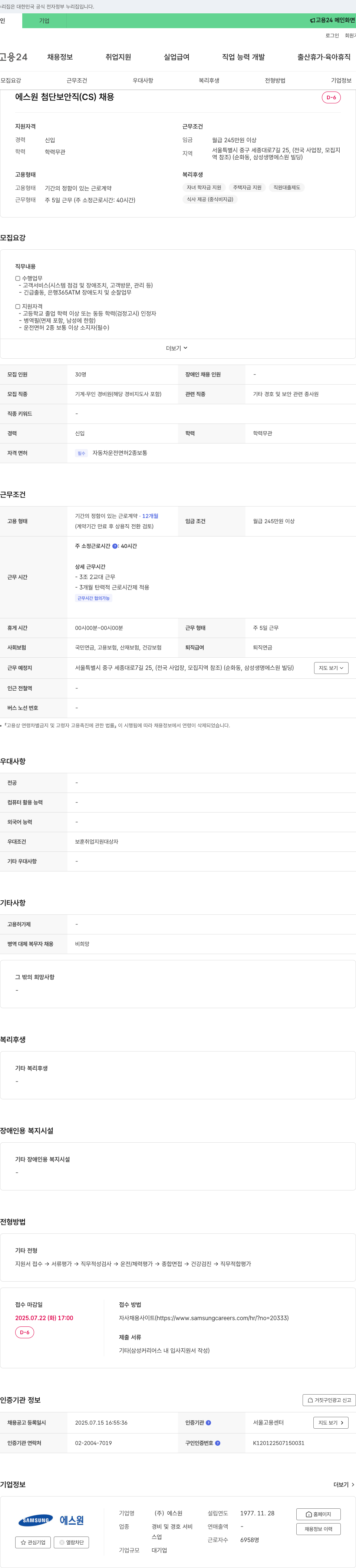Jump to the 모집요강 section tab
Screen dimensions: 356x1568
11,80
